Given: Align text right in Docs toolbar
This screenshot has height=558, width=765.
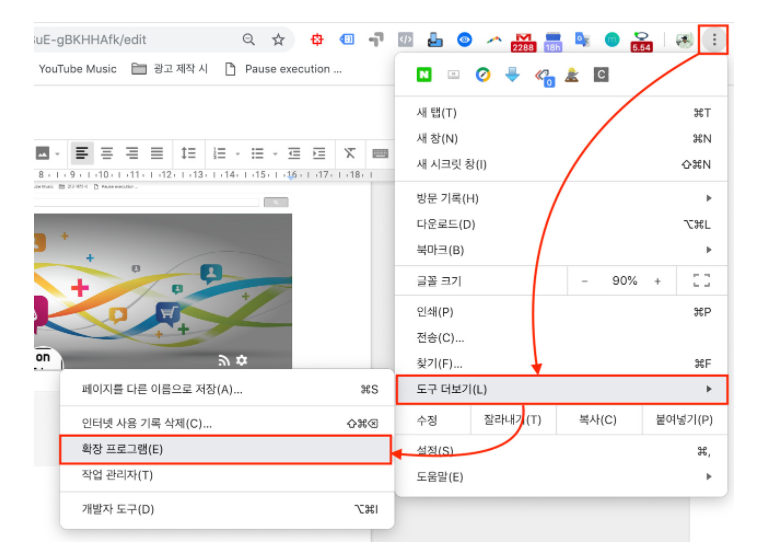Looking at the screenshot, I should [x=132, y=153].
